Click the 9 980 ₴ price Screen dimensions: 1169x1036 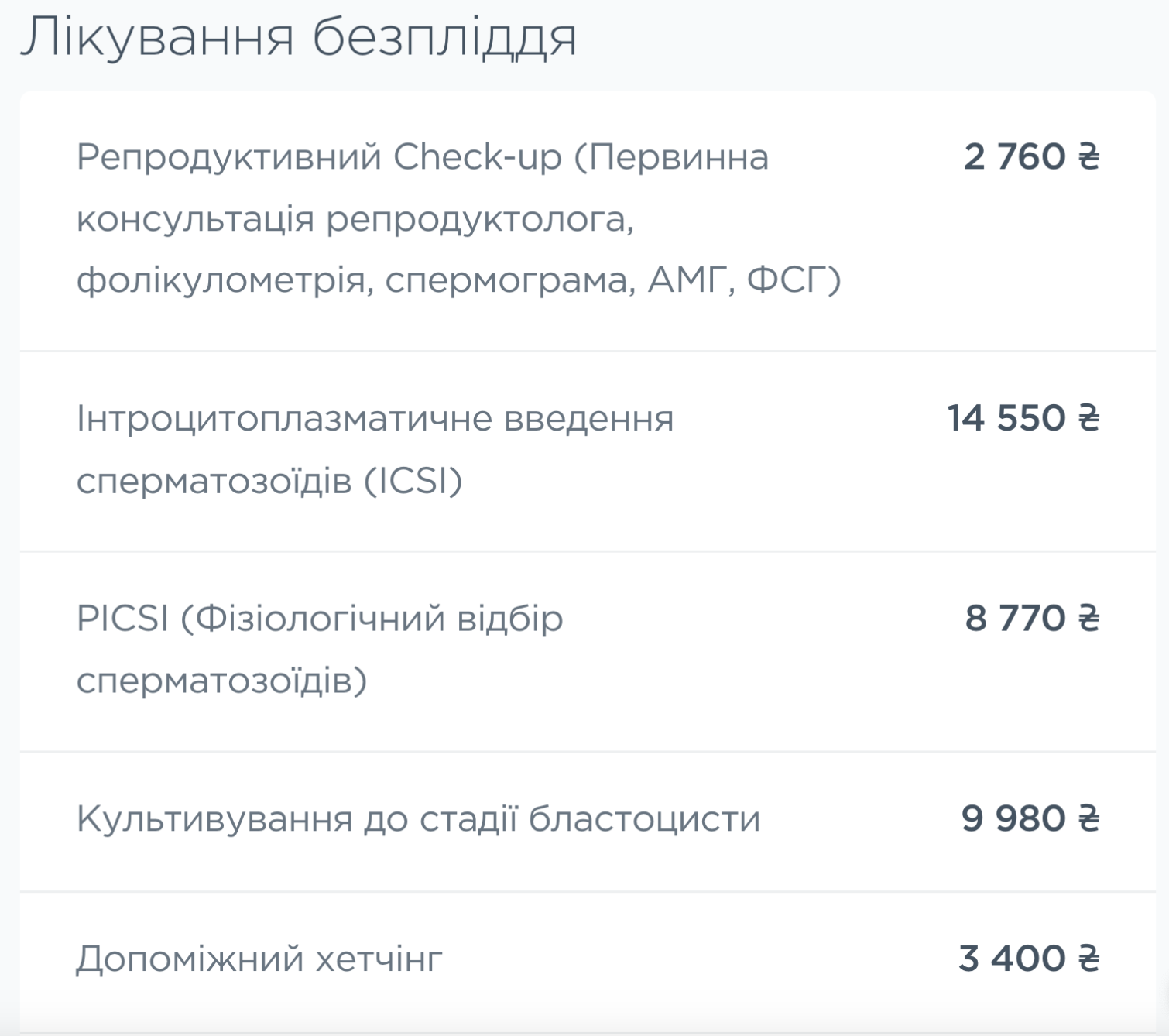click(x=1030, y=819)
